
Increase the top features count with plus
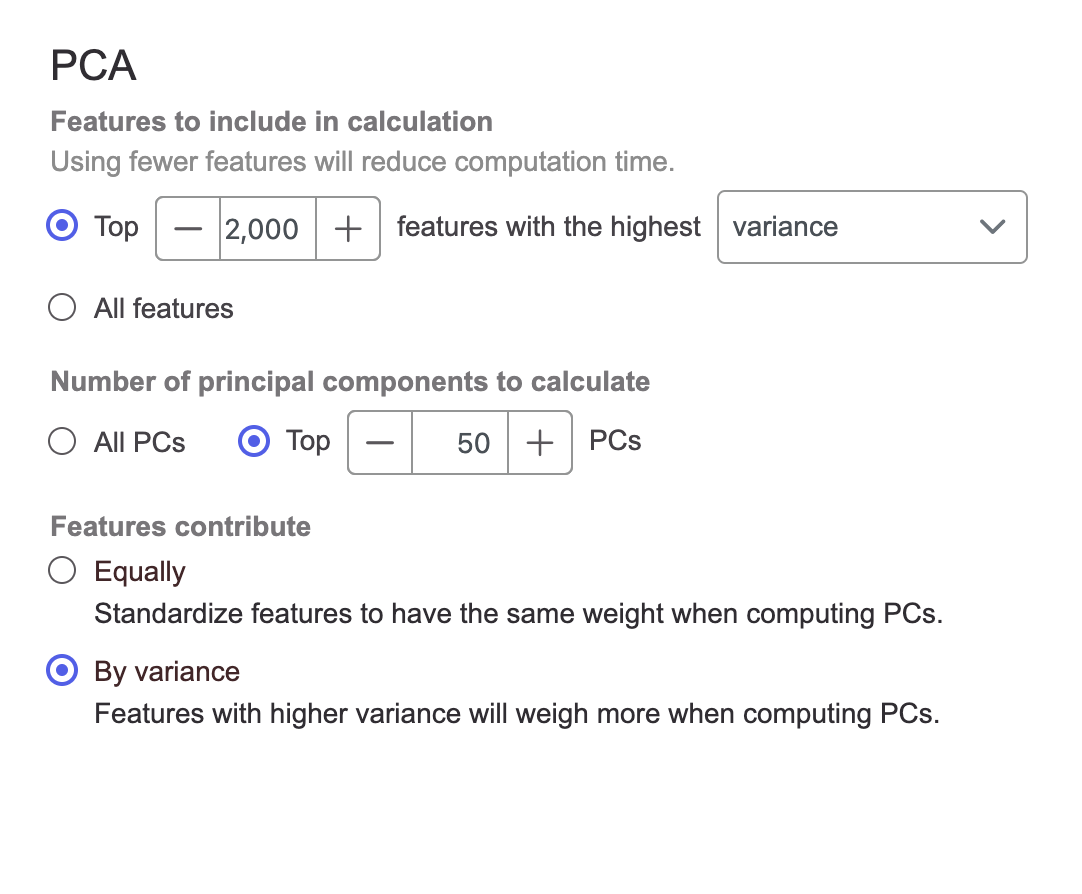(347, 229)
